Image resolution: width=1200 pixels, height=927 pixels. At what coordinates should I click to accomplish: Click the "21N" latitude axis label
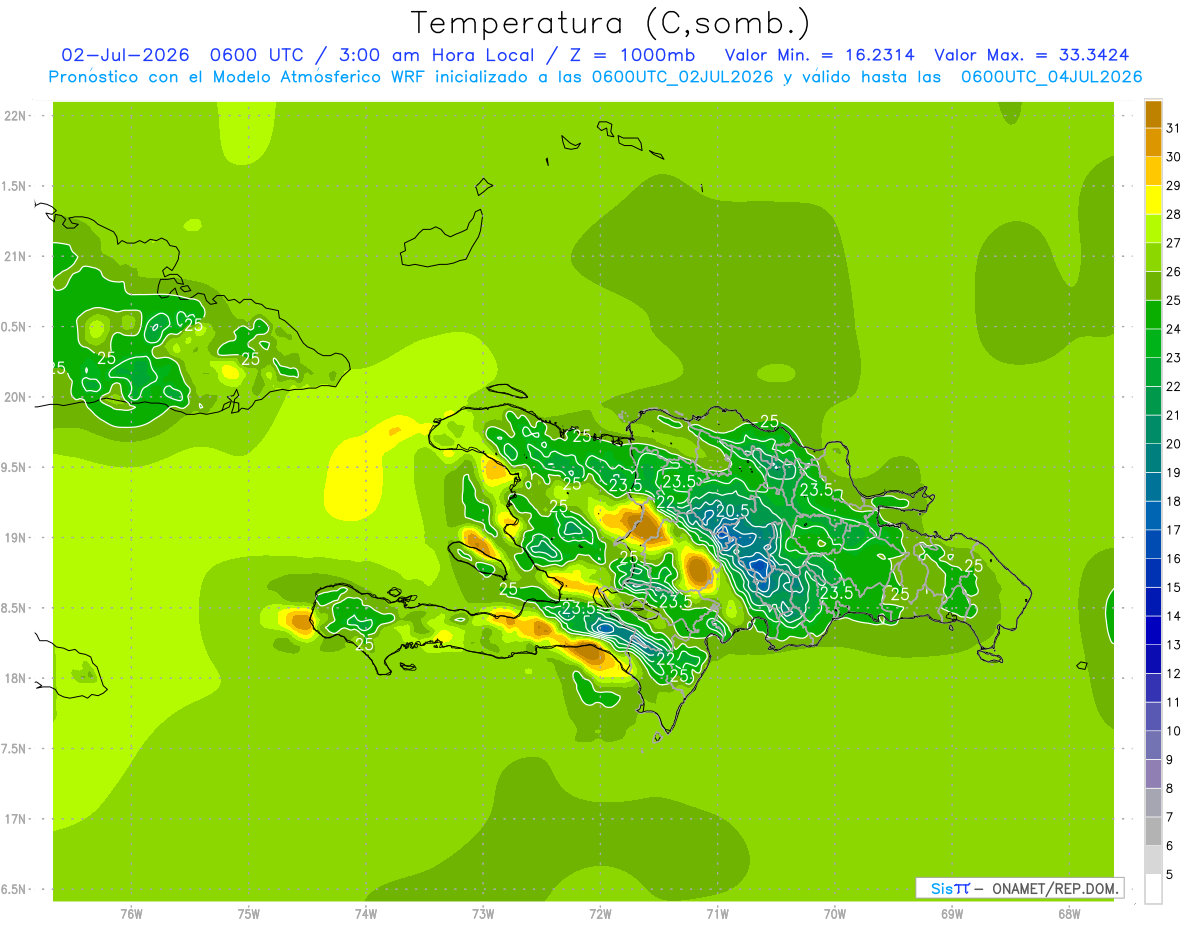pyautogui.click(x=14, y=256)
